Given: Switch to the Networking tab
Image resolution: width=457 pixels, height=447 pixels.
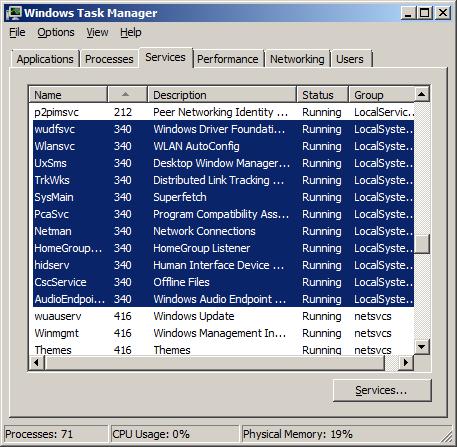Looking at the screenshot, I should 297,59.
